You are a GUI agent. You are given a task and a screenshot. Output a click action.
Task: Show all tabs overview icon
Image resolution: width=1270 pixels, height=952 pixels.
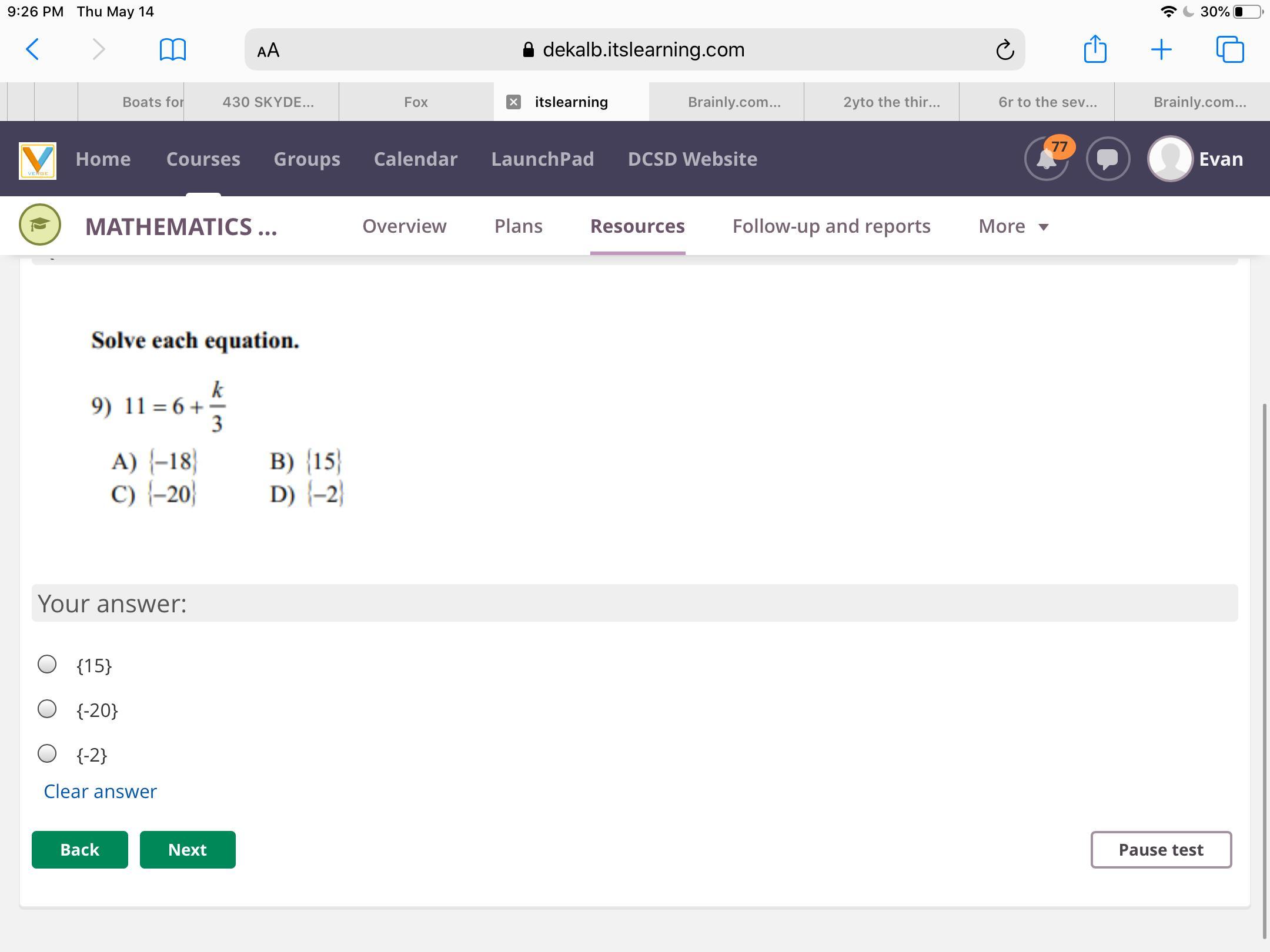click(1230, 49)
